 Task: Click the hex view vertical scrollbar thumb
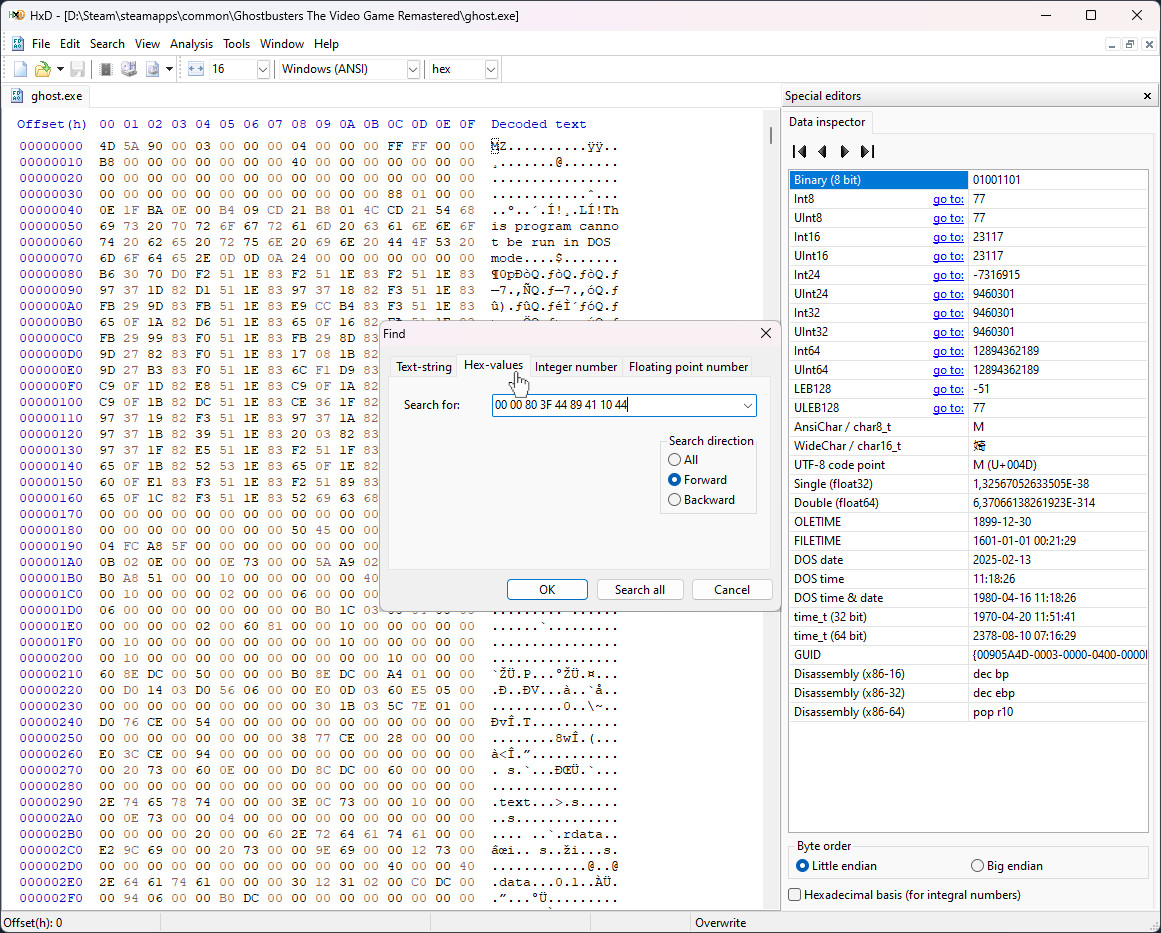pyautogui.click(x=770, y=136)
